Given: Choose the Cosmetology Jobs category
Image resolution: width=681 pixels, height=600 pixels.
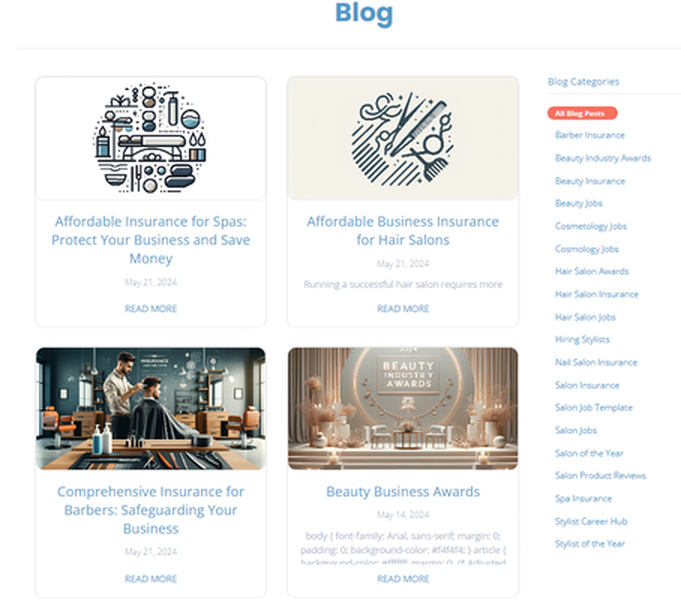Looking at the screenshot, I should (x=590, y=226).
